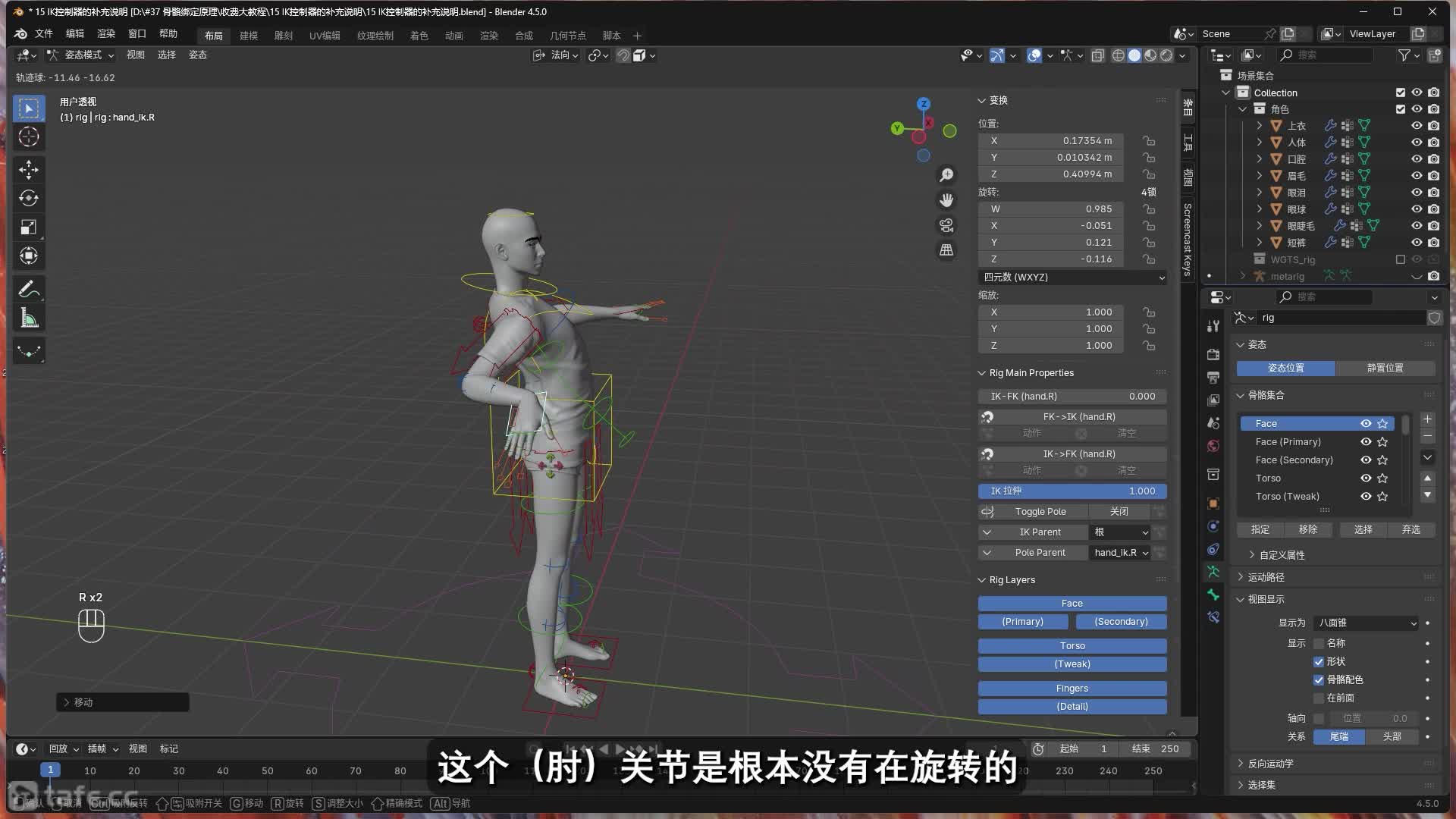Open the Bone constraints properties tab
Viewport: 1456px width, 819px height.
[1213, 617]
